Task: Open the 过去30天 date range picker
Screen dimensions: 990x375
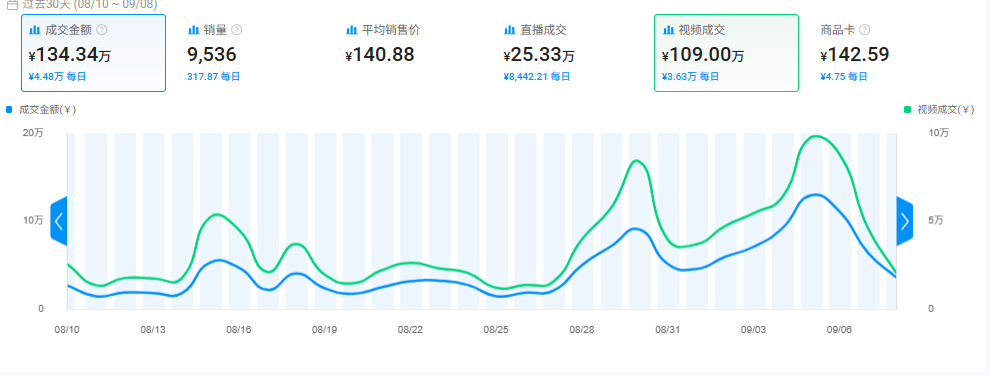Action: pyautogui.click(x=82, y=4)
